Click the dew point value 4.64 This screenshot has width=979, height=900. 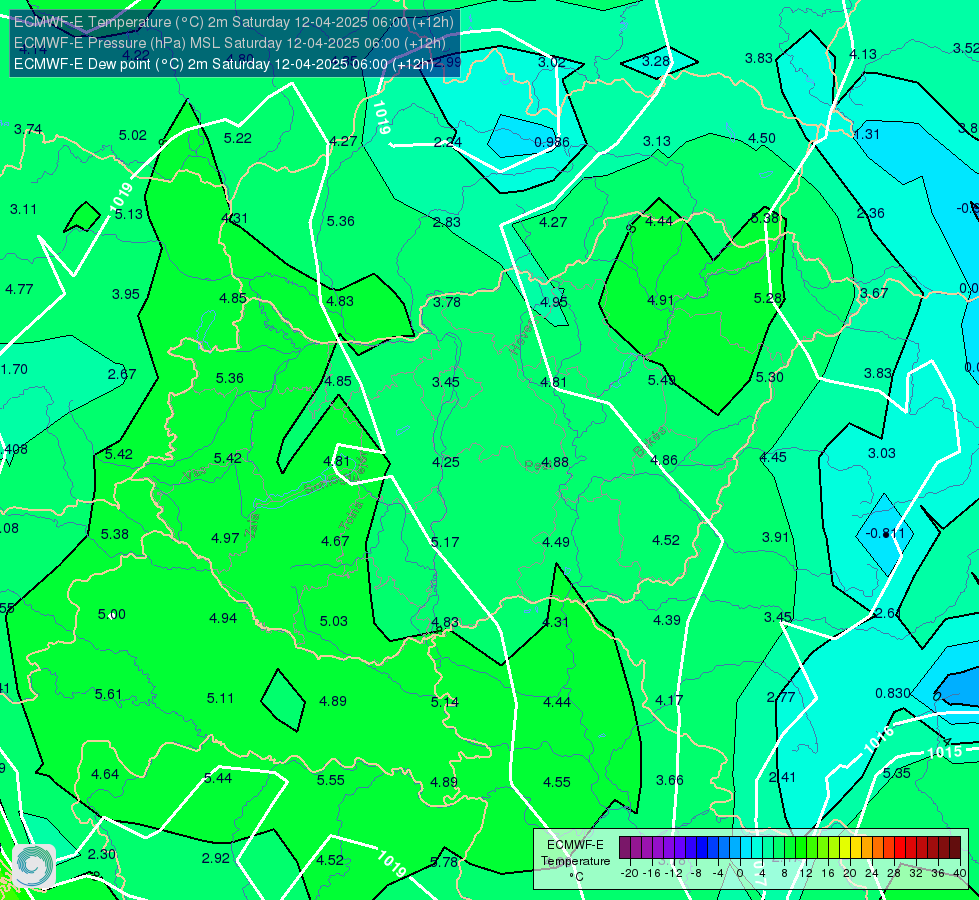(x=105, y=774)
